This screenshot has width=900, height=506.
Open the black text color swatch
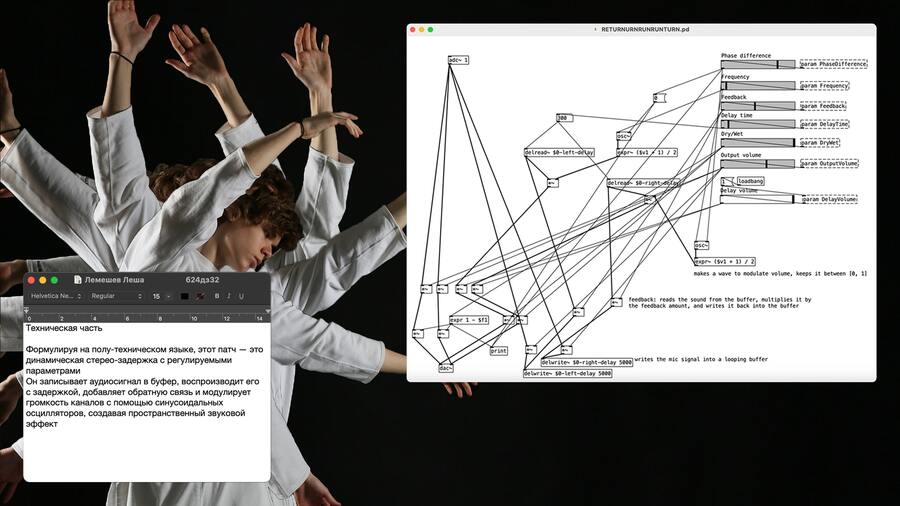[184, 296]
